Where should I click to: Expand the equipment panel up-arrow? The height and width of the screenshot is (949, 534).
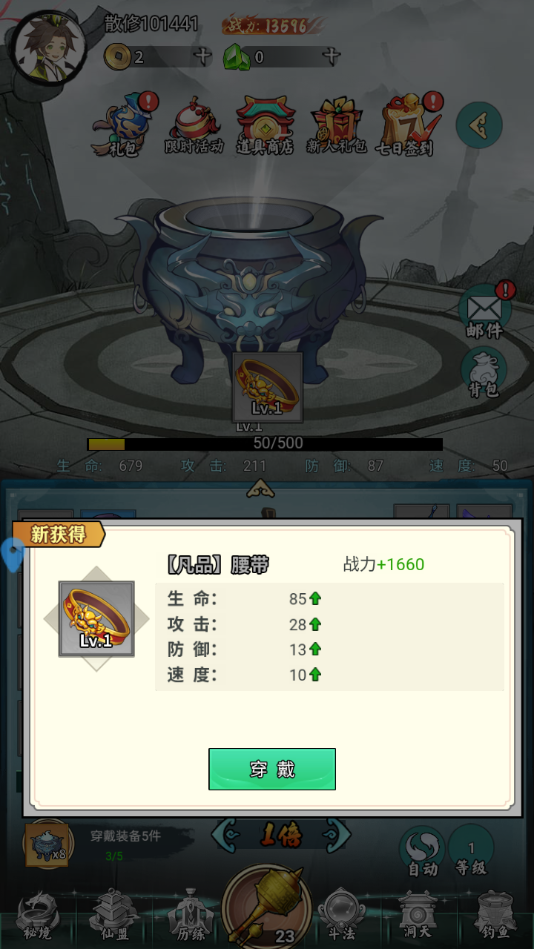(x=261, y=487)
